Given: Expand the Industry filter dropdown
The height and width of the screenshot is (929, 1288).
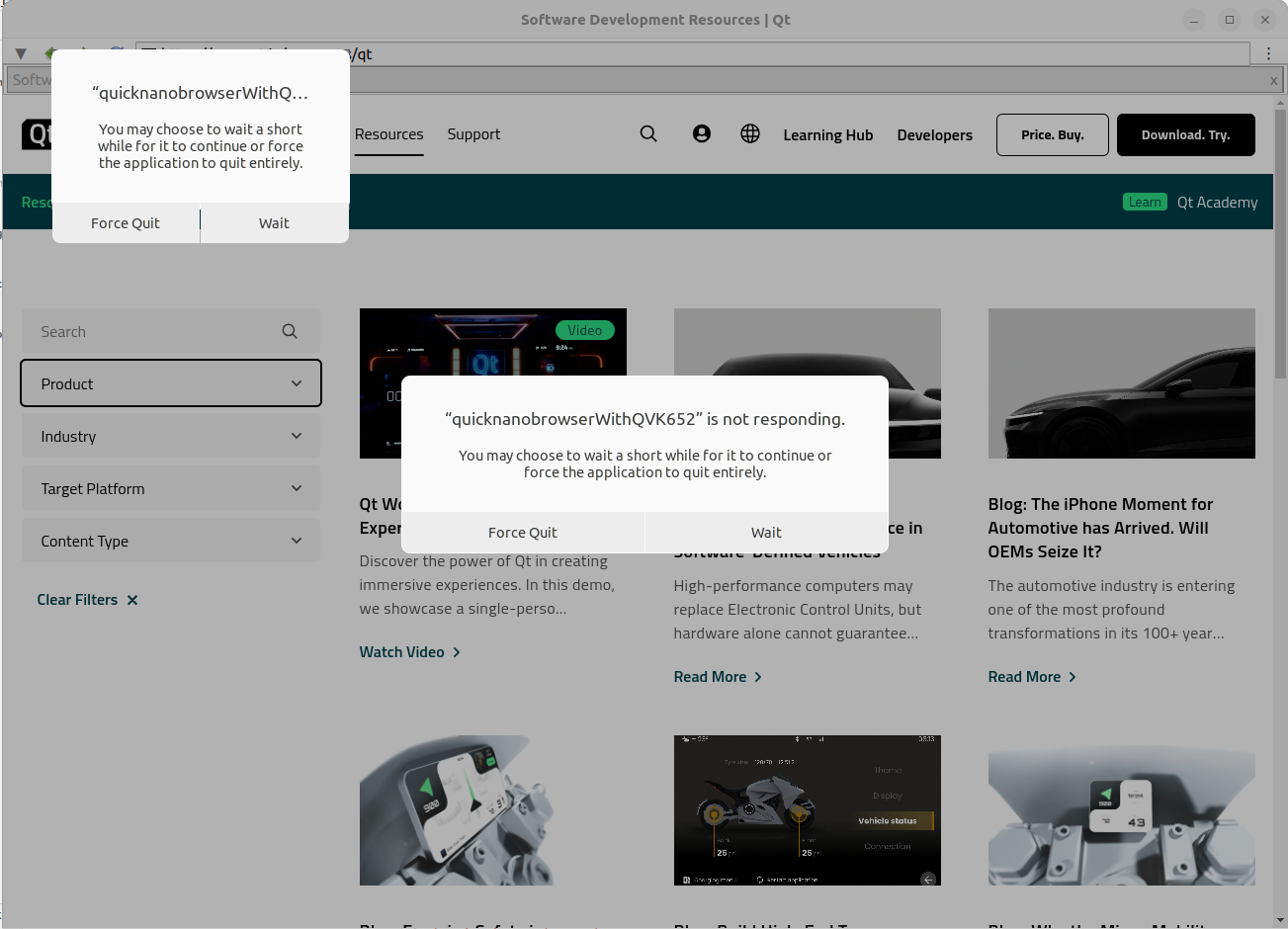Looking at the screenshot, I should pyautogui.click(x=171, y=436).
